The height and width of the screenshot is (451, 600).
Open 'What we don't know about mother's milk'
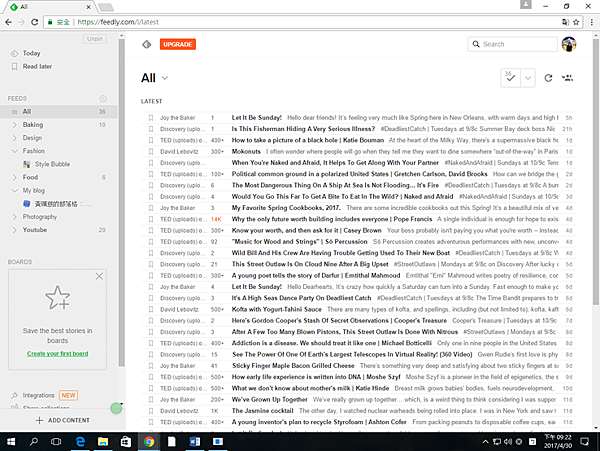(x=310, y=388)
